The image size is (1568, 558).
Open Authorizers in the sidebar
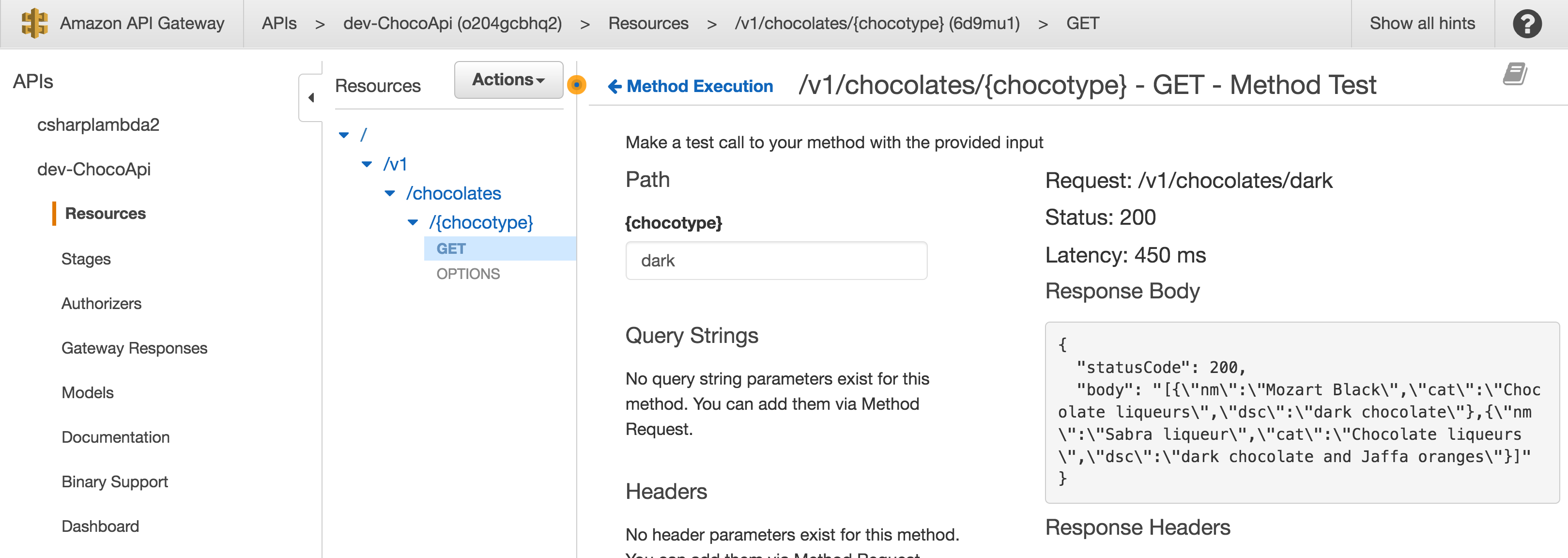coord(101,303)
